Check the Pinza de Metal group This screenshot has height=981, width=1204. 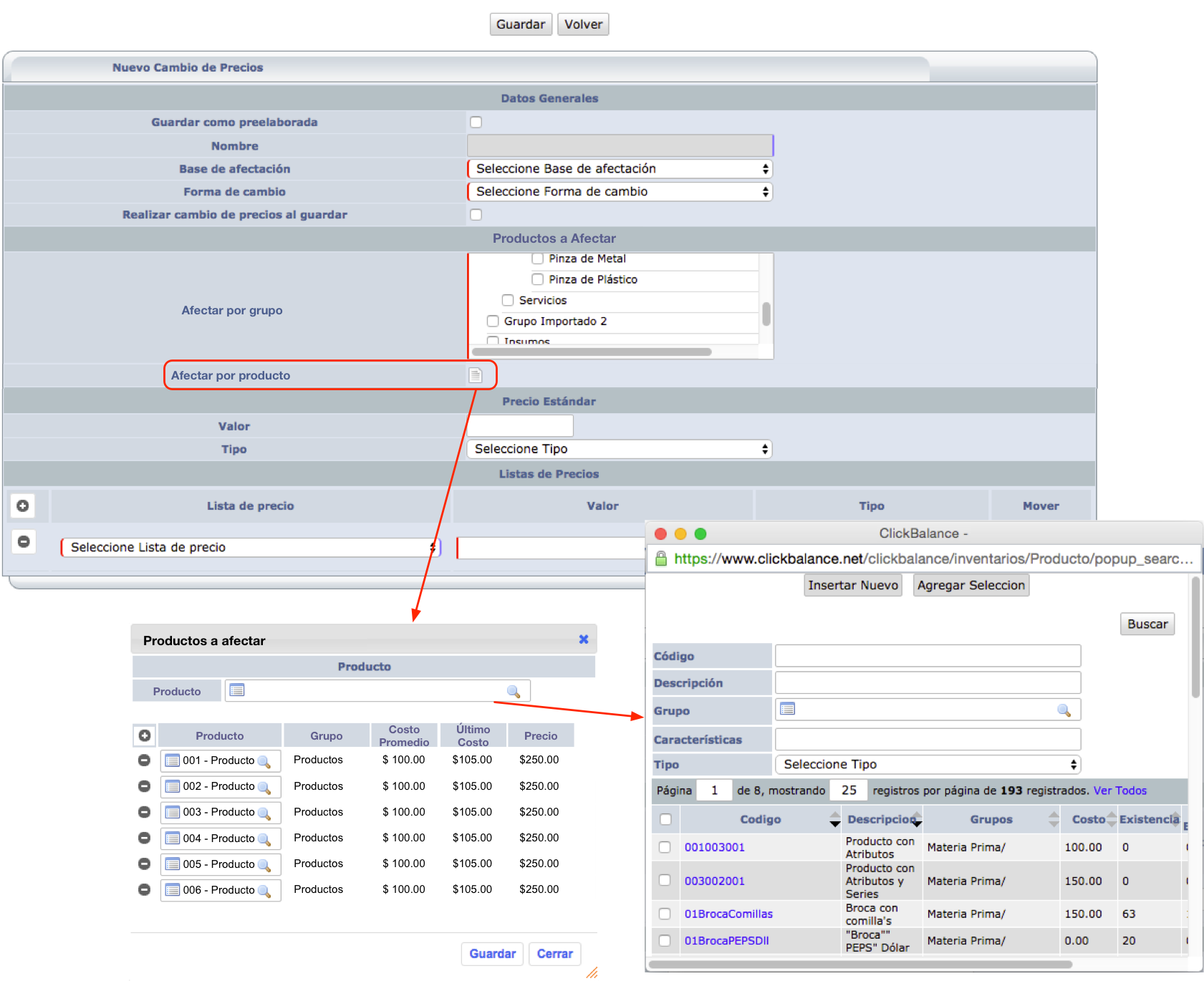click(x=538, y=258)
